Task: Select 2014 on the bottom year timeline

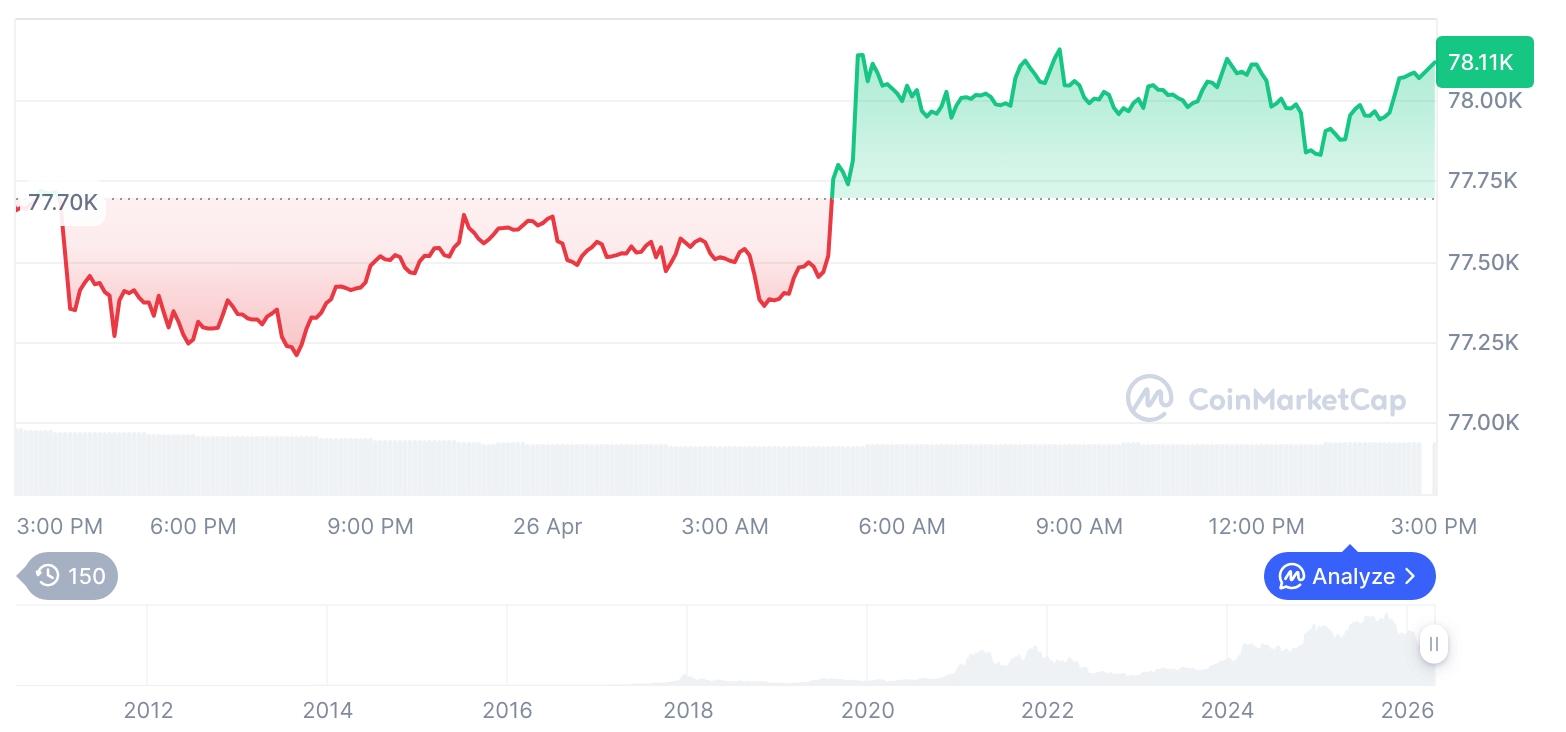Action: tap(328, 710)
